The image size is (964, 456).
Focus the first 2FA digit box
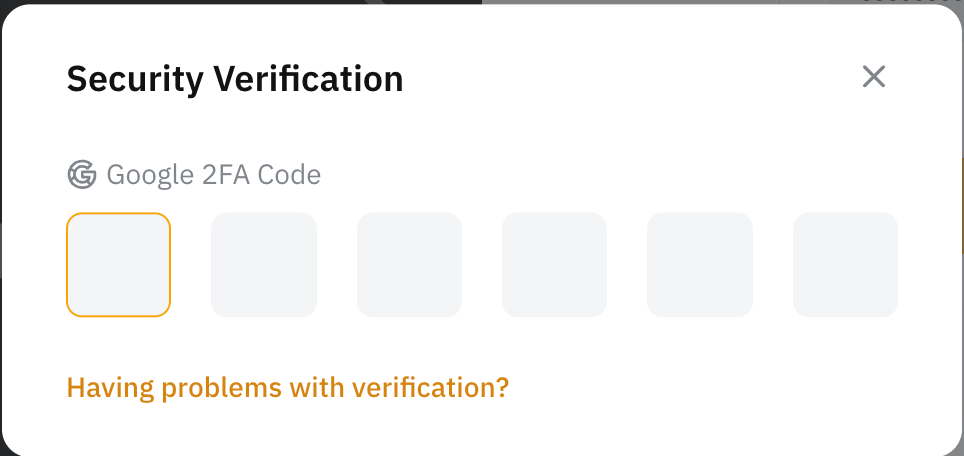click(x=118, y=265)
